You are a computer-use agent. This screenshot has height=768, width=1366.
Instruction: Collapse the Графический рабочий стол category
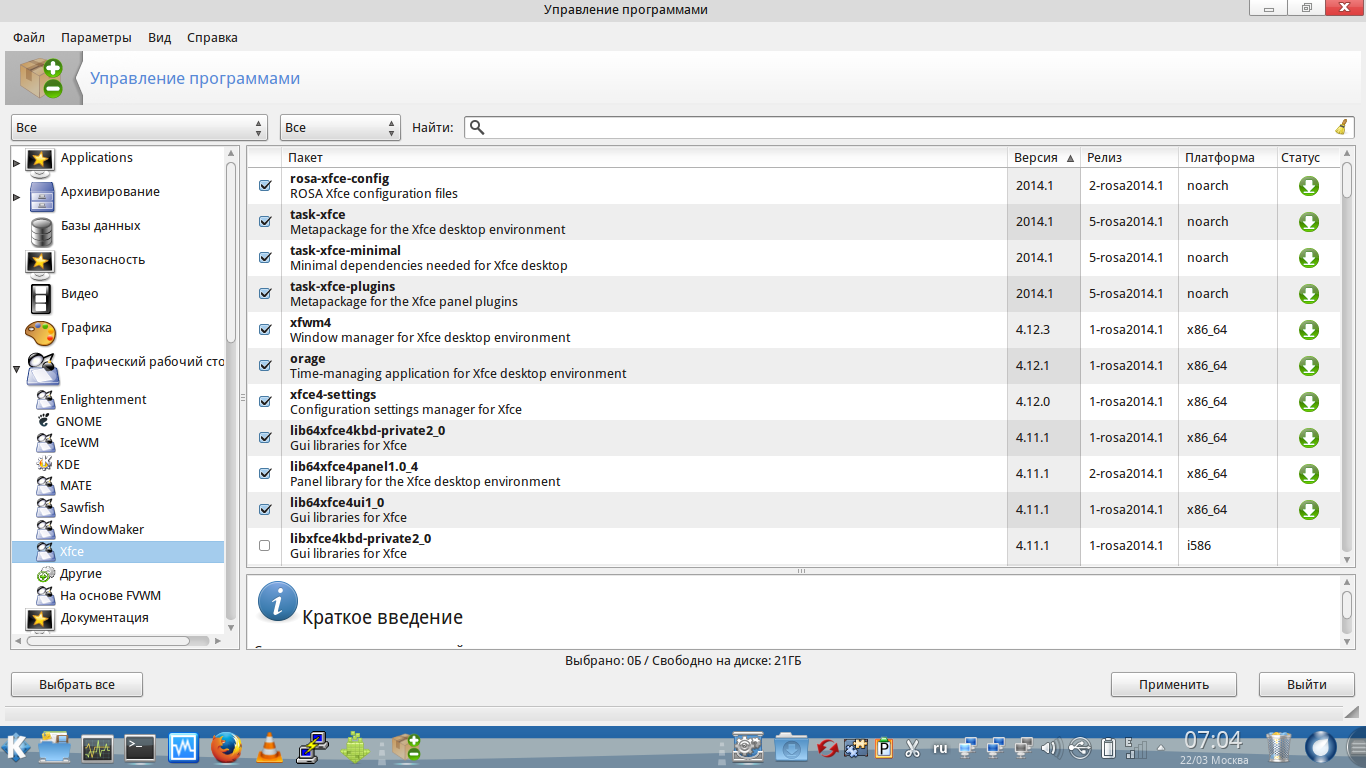point(17,371)
